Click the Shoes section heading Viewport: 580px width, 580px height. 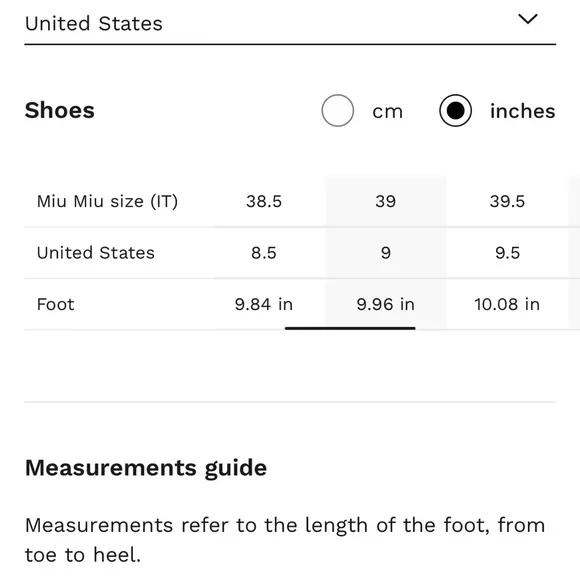coord(60,110)
